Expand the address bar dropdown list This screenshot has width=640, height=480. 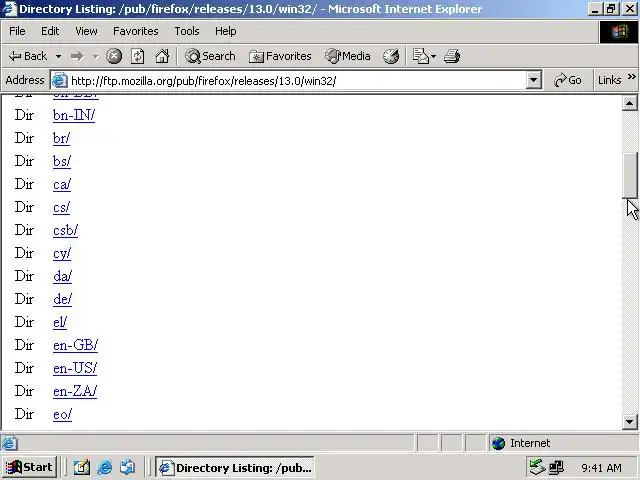click(533, 80)
